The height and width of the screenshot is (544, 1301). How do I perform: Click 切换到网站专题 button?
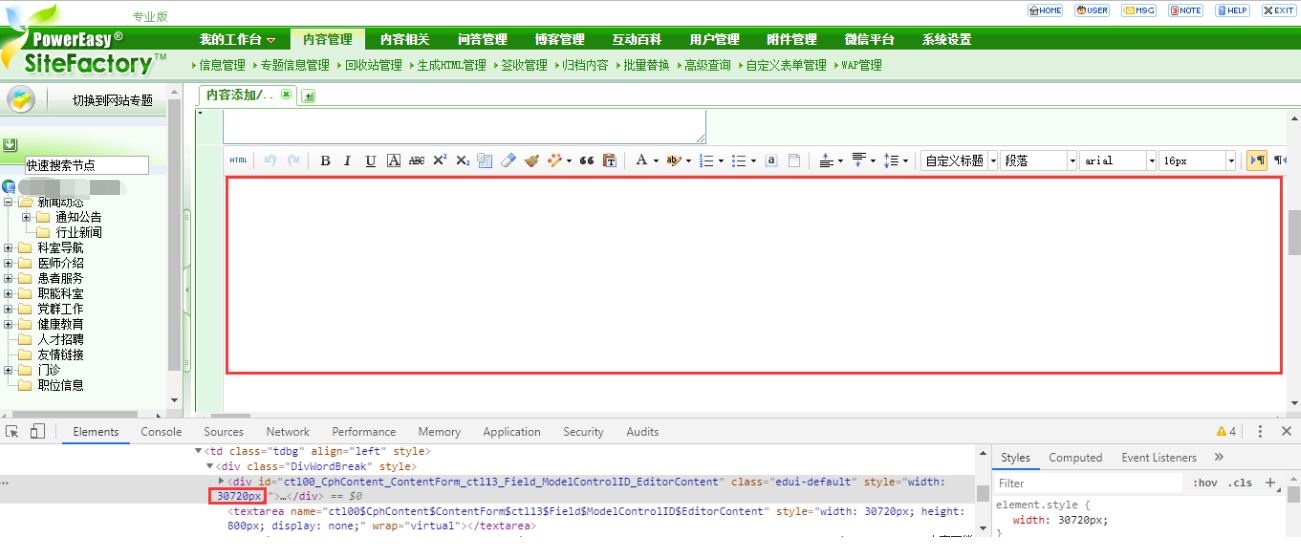point(112,100)
